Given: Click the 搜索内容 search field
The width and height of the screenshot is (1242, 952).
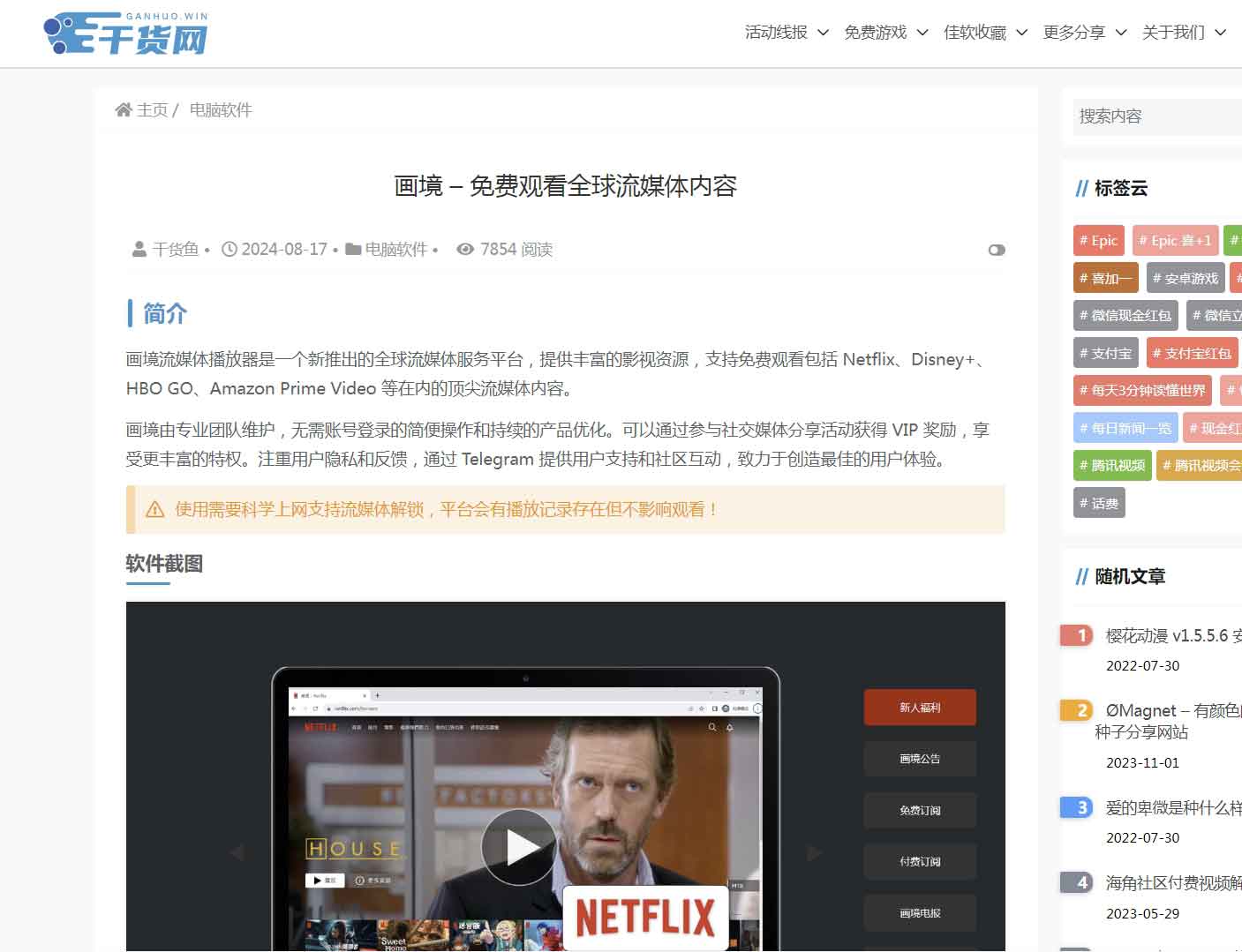Looking at the screenshot, I should coord(1156,116).
